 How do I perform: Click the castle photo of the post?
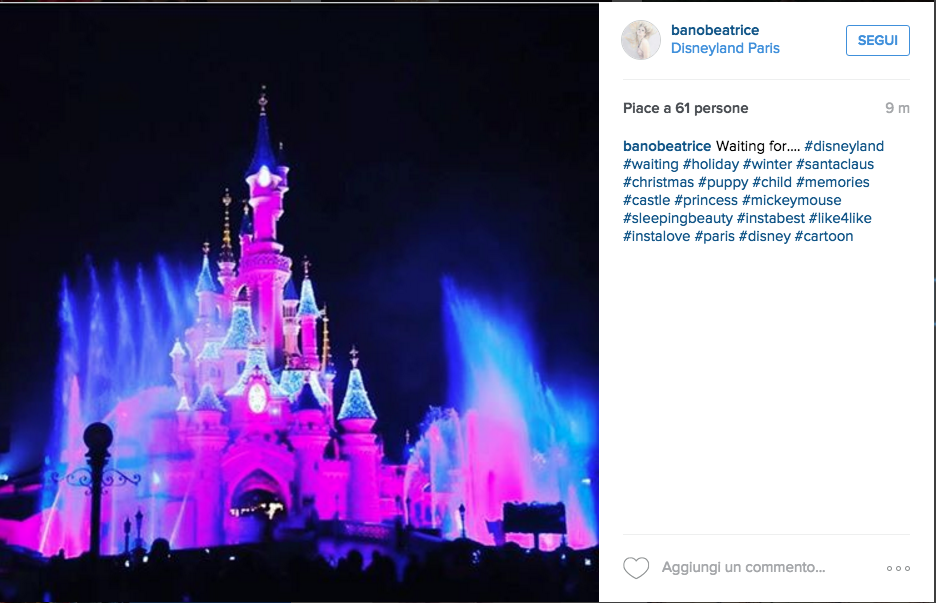(299, 302)
